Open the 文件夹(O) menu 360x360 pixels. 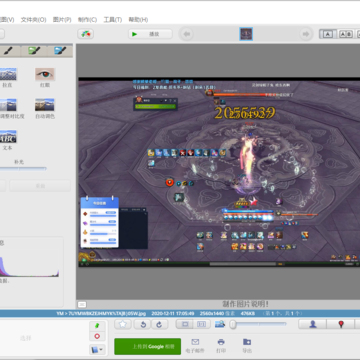tap(33, 20)
